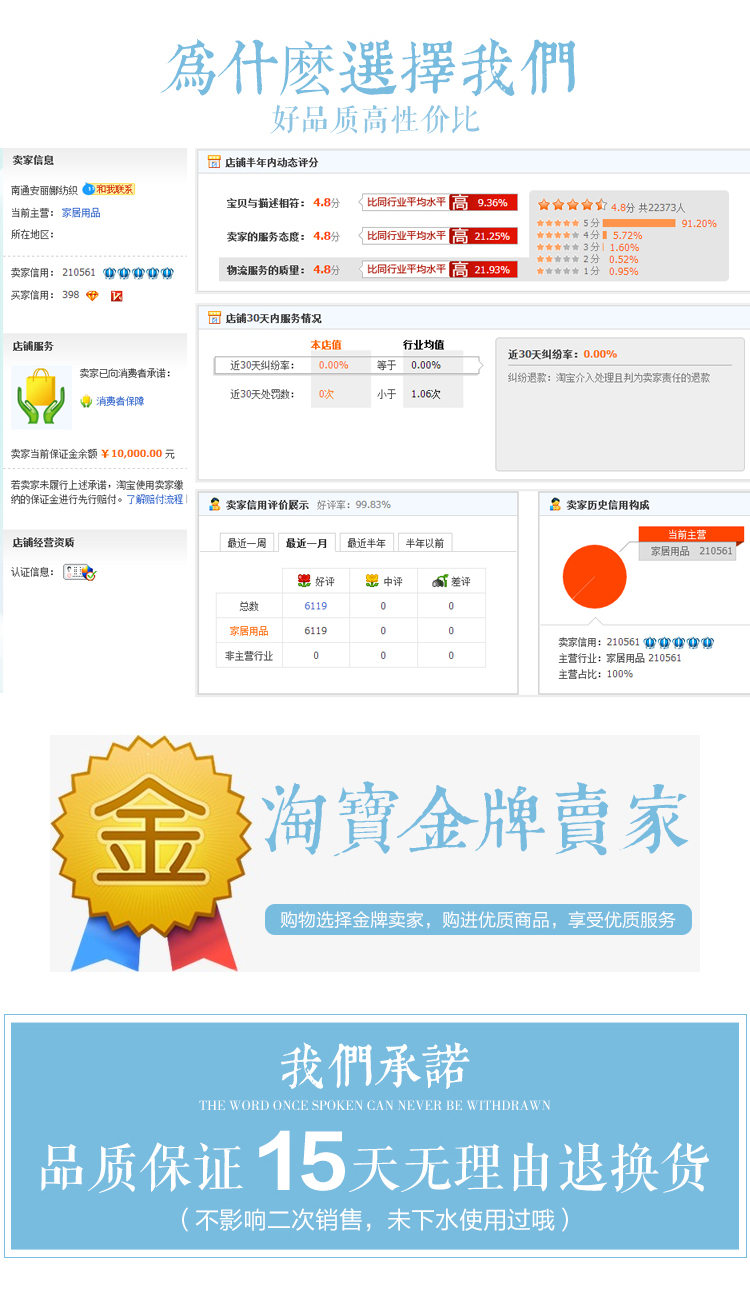The height and width of the screenshot is (1294, 750).
Task: Click the 主营占比 100% text
Action: coord(595,674)
